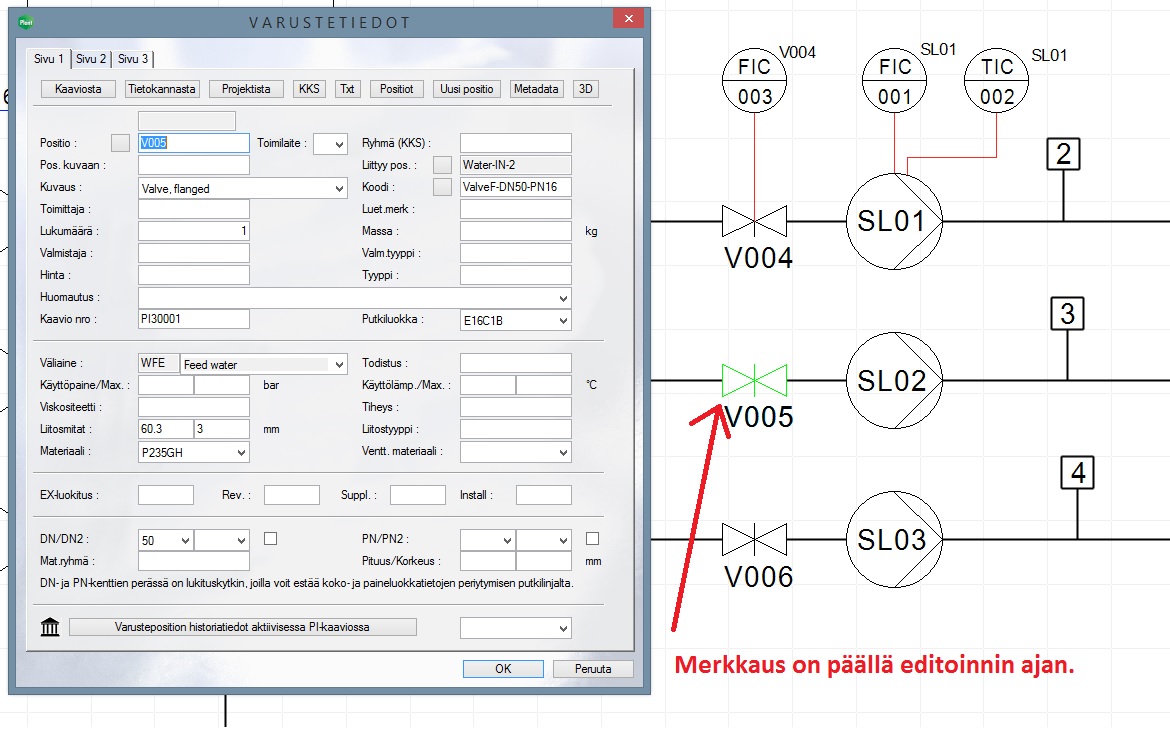Screen dimensions: 1170x730
Task: Click the Peruuta button
Action: pos(591,669)
